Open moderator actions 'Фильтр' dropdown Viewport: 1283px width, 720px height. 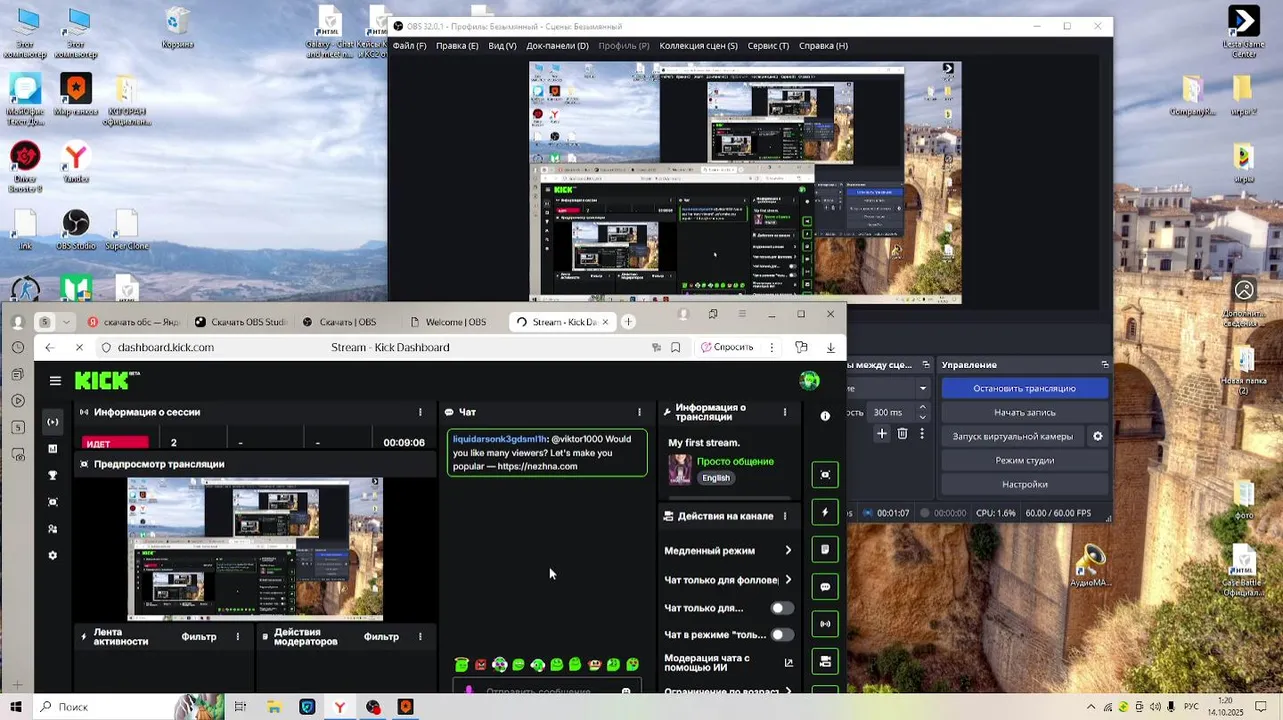coord(381,637)
